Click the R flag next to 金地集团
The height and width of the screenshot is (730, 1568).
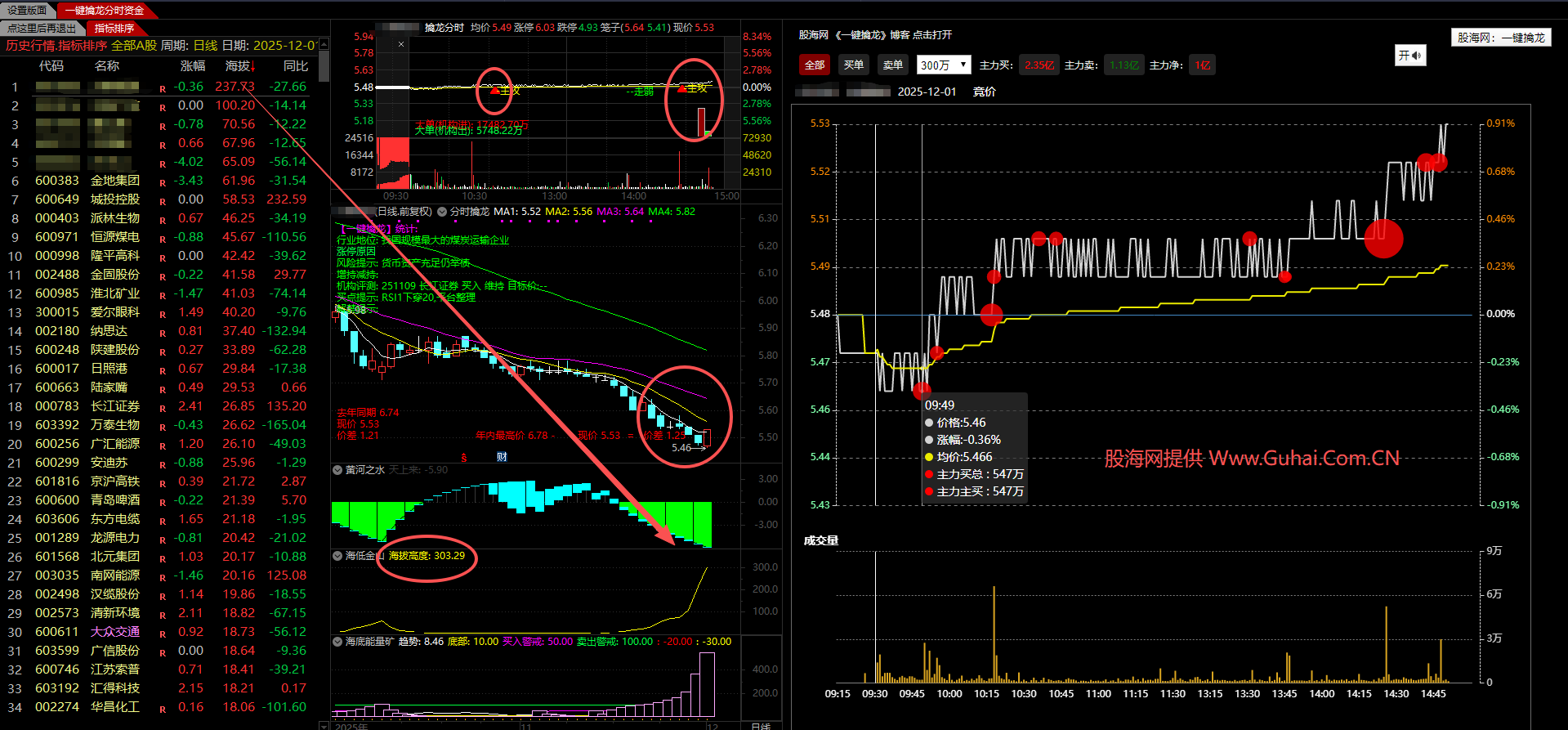163,182
